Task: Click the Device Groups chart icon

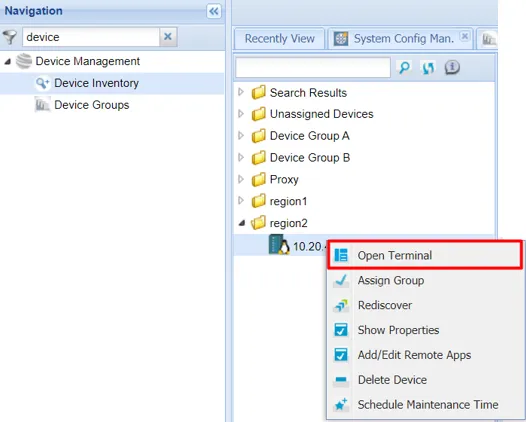Action: (43, 105)
